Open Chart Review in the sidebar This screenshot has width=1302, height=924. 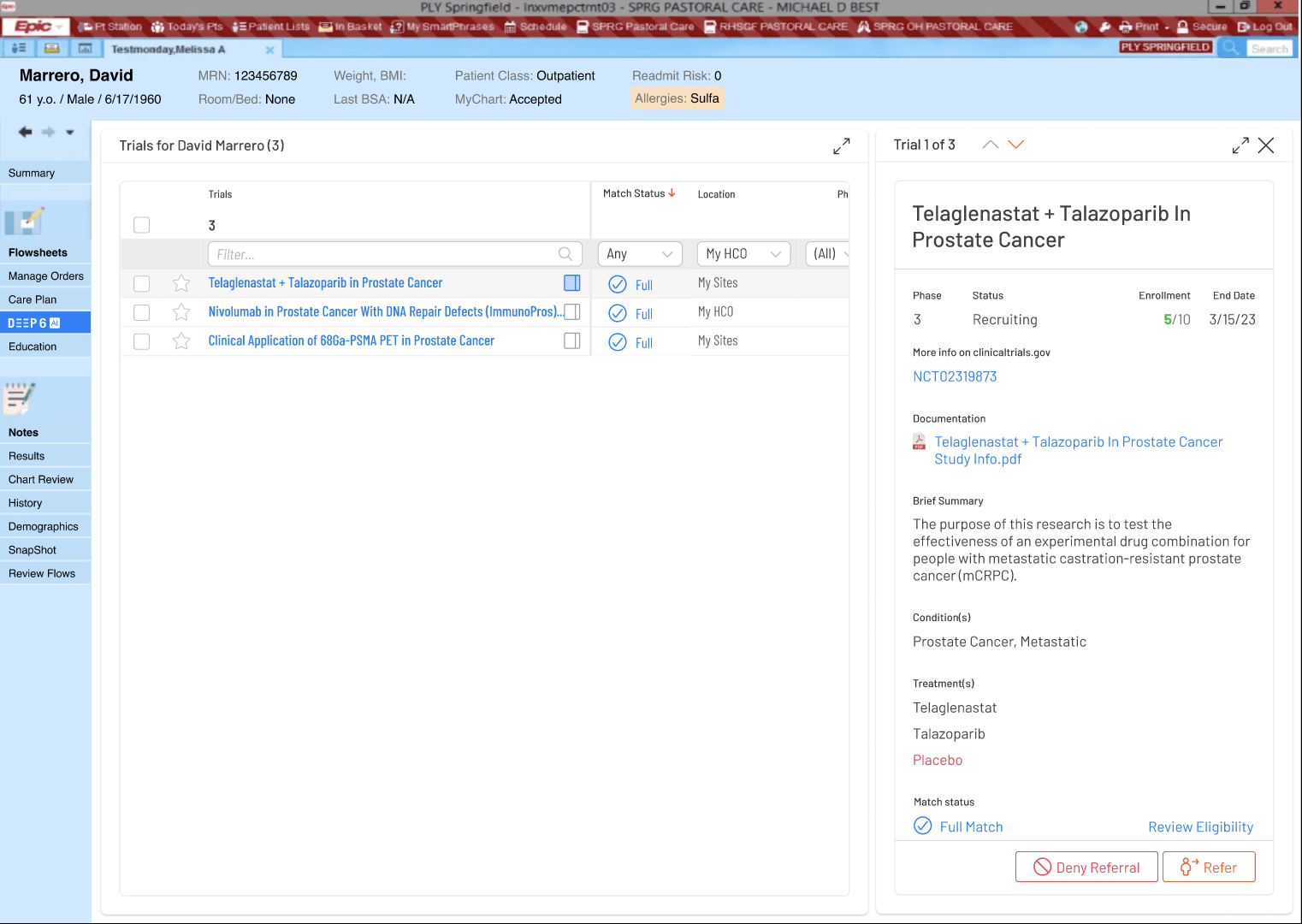(41, 479)
